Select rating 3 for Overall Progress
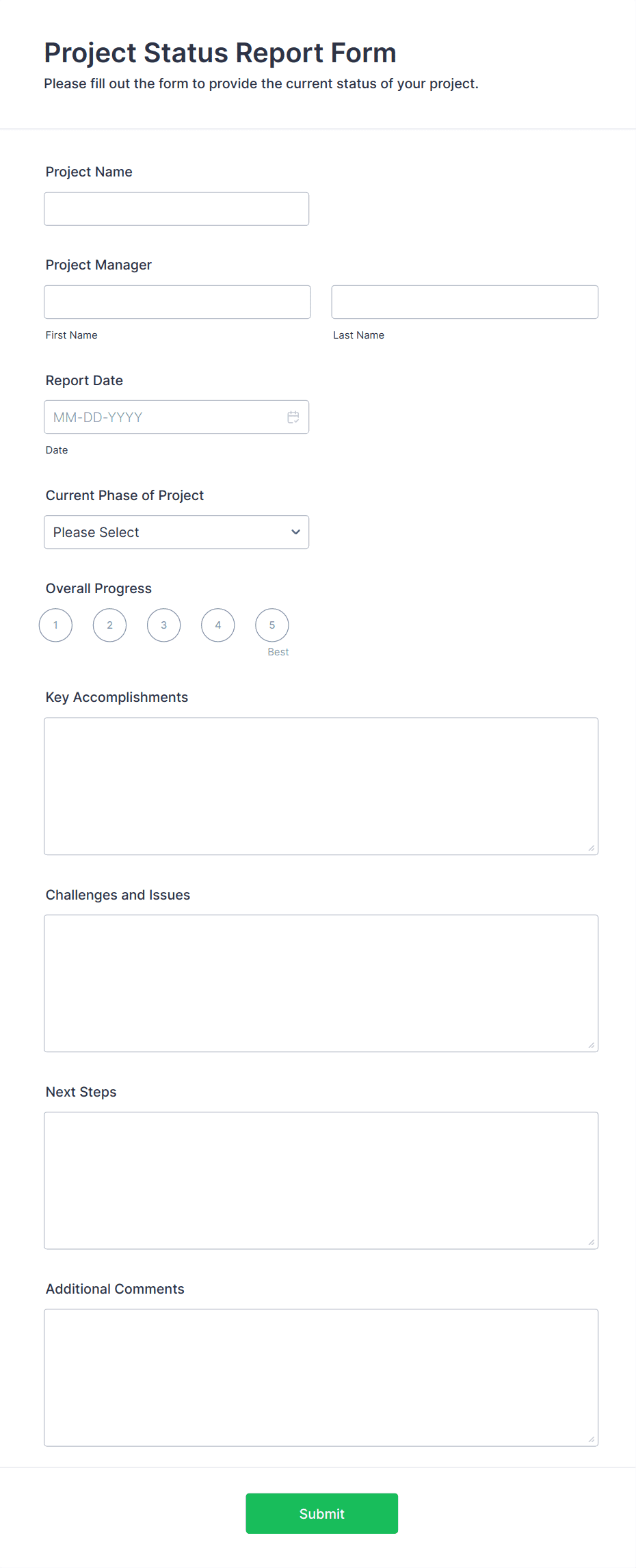This screenshot has height=1568, width=636. click(163, 625)
